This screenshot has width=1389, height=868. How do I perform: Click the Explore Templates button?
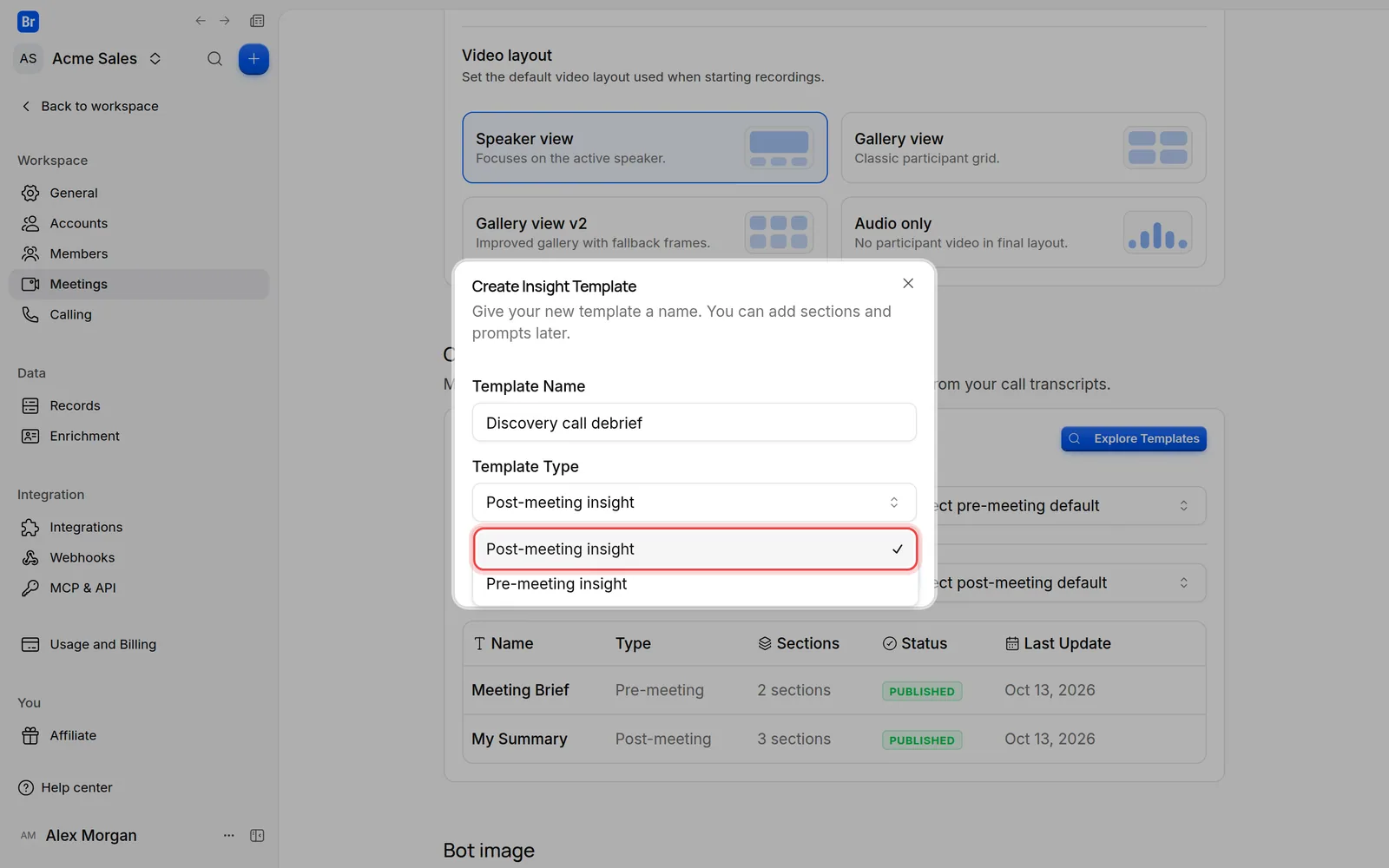coord(1134,439)
